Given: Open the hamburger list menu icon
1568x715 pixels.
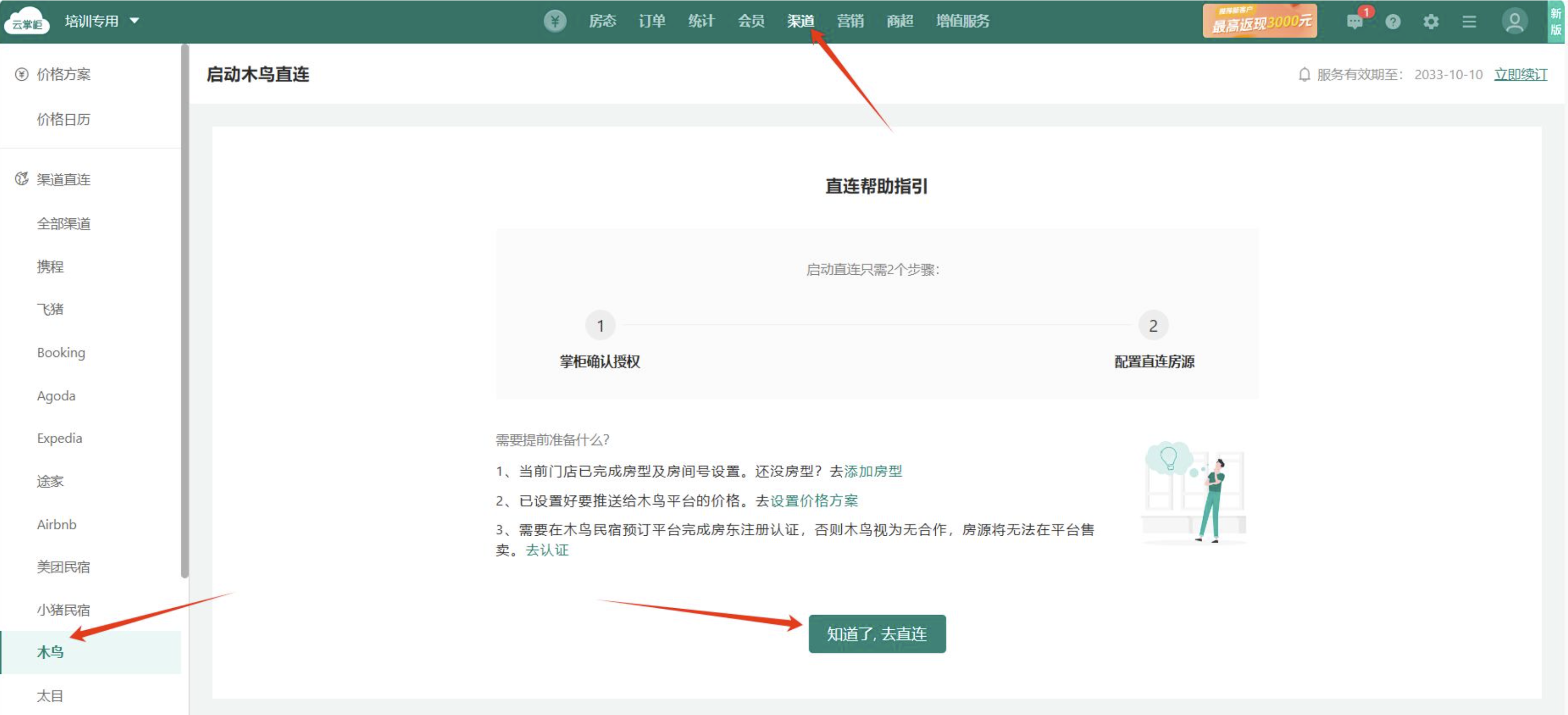Looking at the screenshot, I should pos(1470,22).
